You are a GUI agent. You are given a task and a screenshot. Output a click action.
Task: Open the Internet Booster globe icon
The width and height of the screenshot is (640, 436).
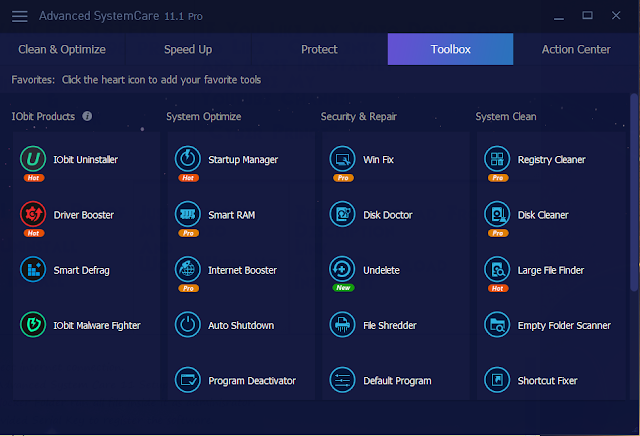(x=188, y=269)
